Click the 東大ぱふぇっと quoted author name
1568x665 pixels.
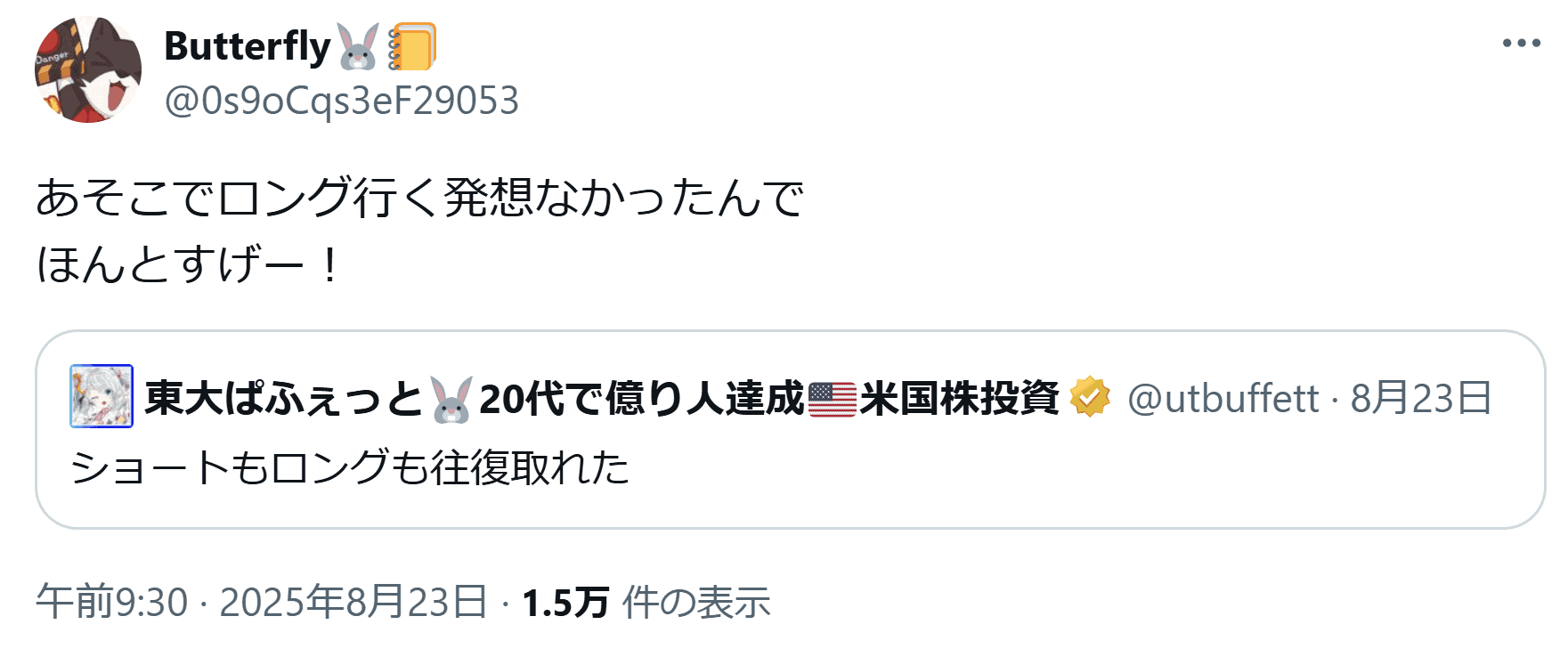[x=284, y=398]
